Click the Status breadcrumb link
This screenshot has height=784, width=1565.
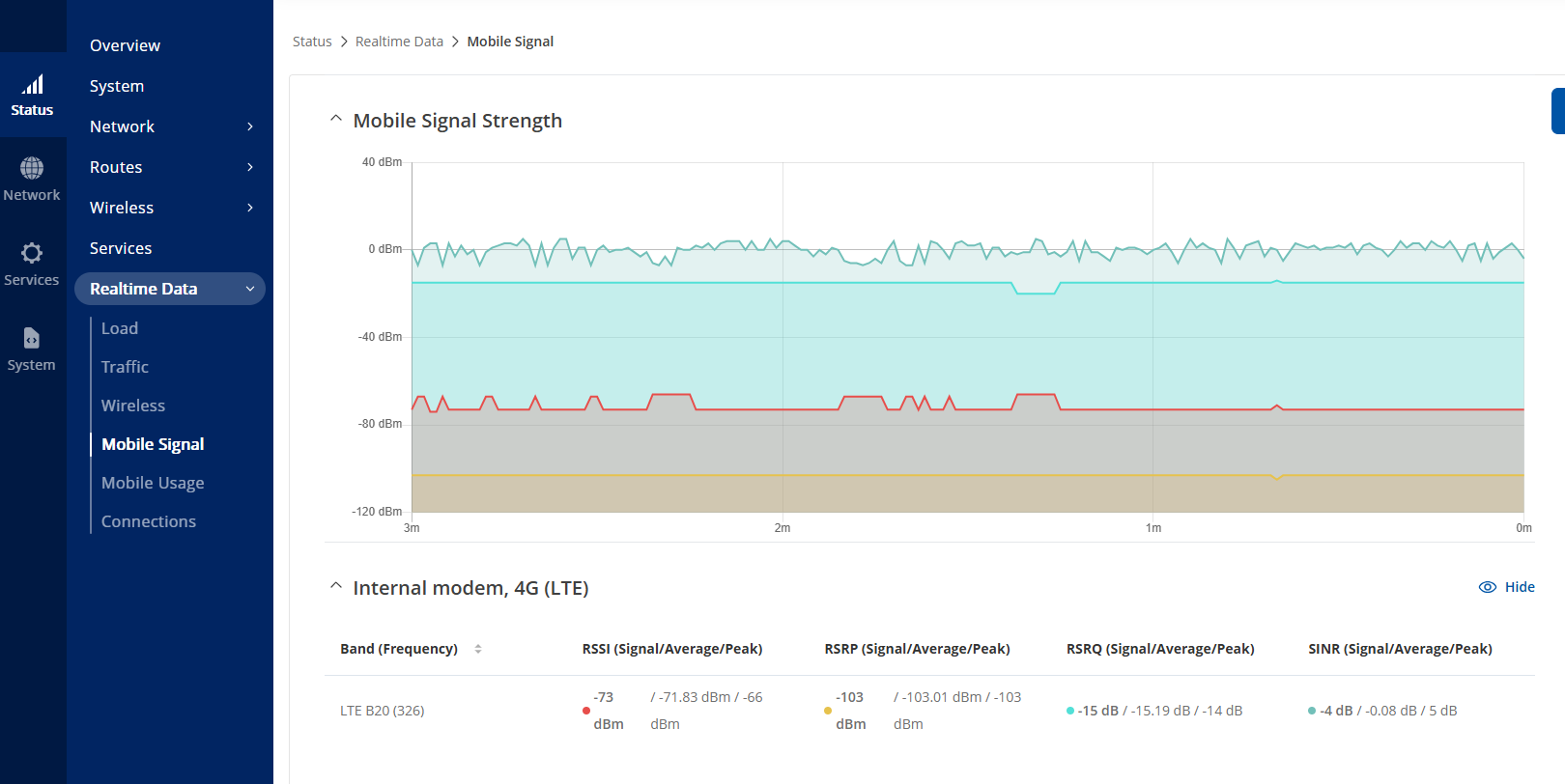312,42
